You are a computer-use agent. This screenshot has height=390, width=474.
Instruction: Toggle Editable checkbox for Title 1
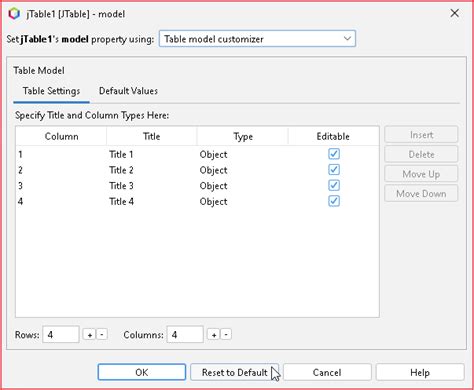[334, 154]
